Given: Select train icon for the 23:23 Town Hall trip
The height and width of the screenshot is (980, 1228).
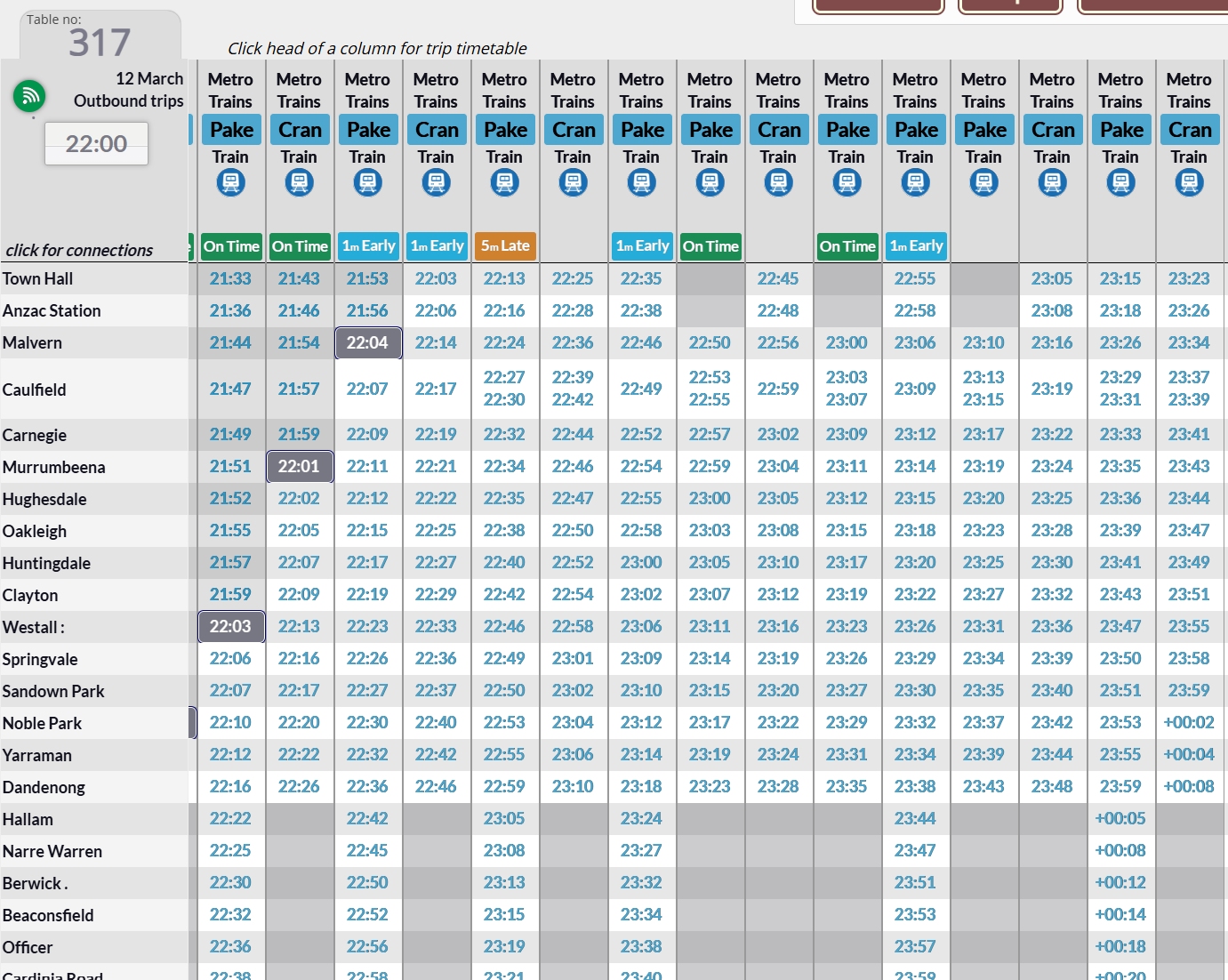Looking at the screenshot, I should tap(1189, 183).
